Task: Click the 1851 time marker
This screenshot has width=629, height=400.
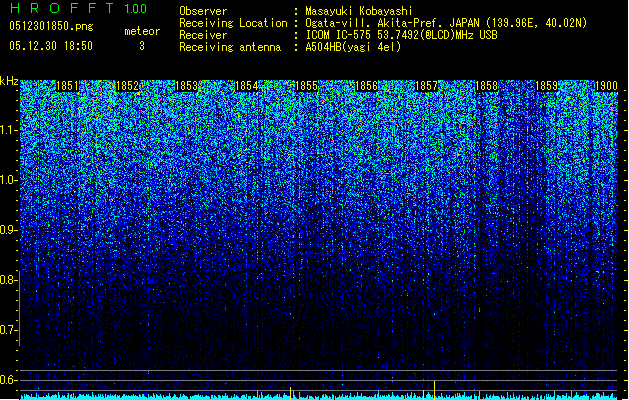Action: coord(67,86)
